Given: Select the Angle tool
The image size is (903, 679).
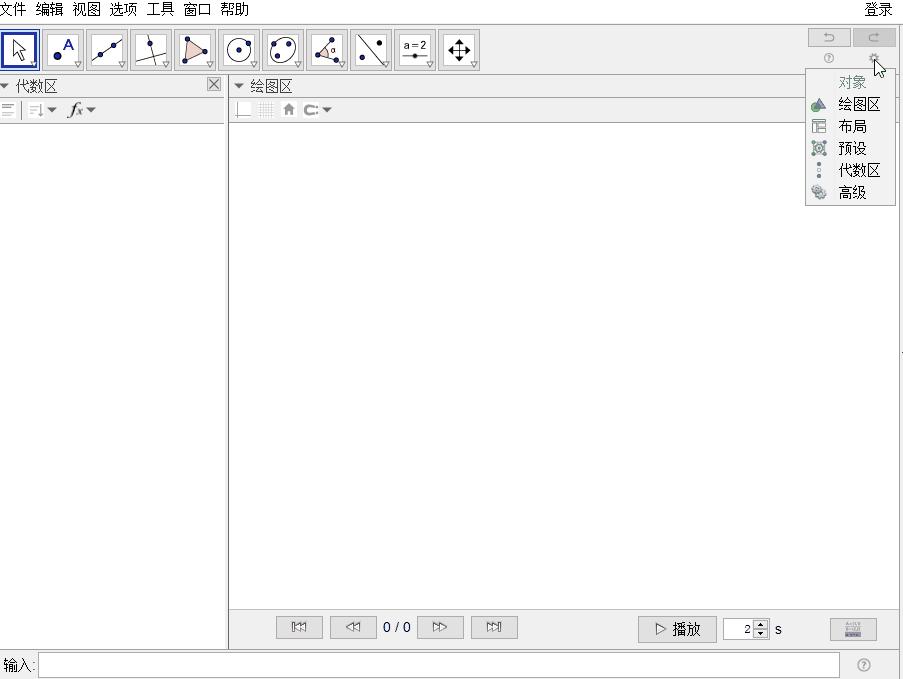Looking at the screenshot, I should point(328,49).
